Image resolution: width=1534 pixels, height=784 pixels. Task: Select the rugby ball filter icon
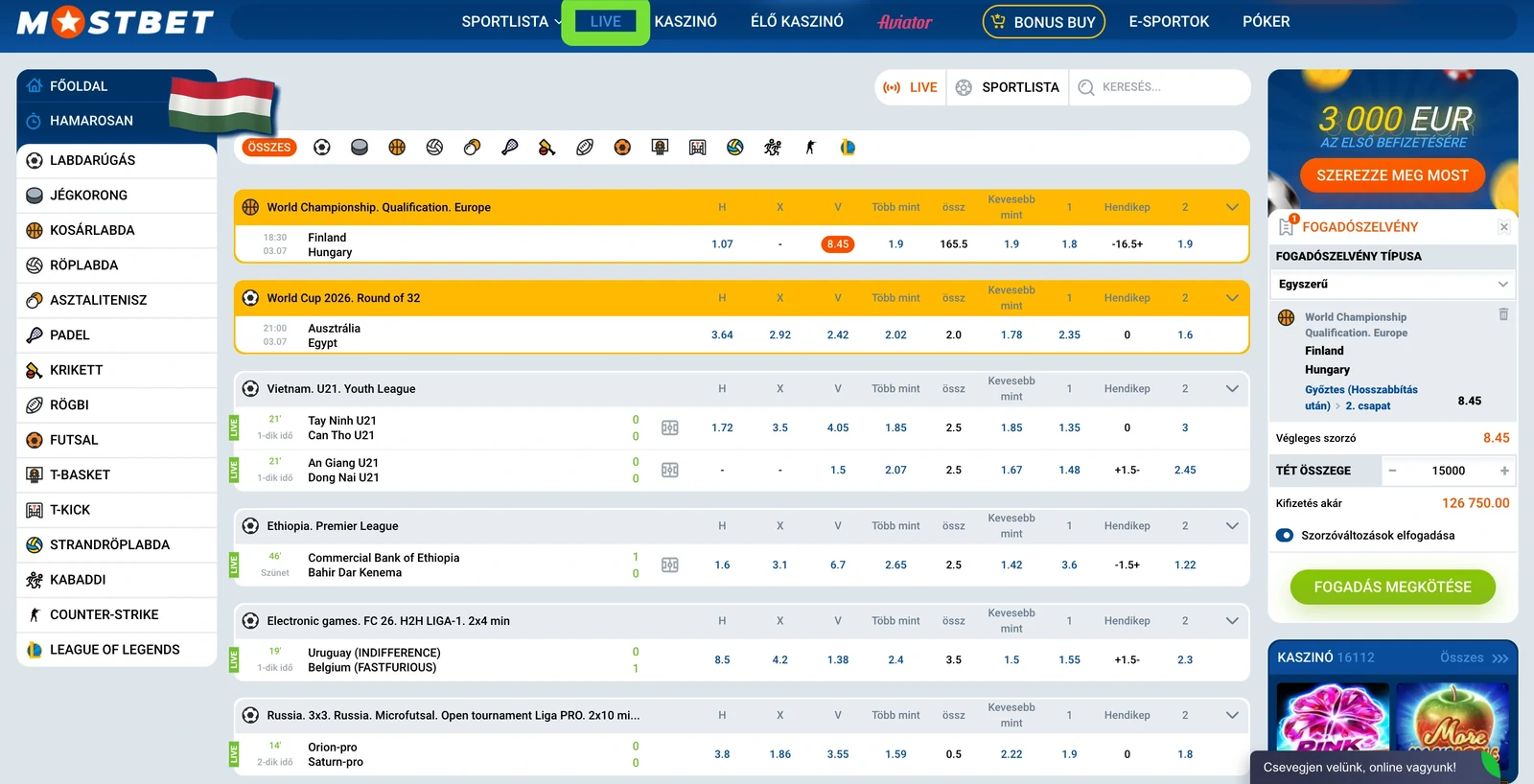585,148
